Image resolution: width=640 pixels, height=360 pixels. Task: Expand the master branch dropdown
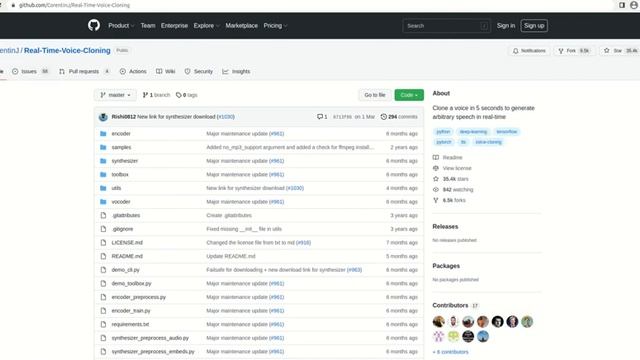coord(116,95)
